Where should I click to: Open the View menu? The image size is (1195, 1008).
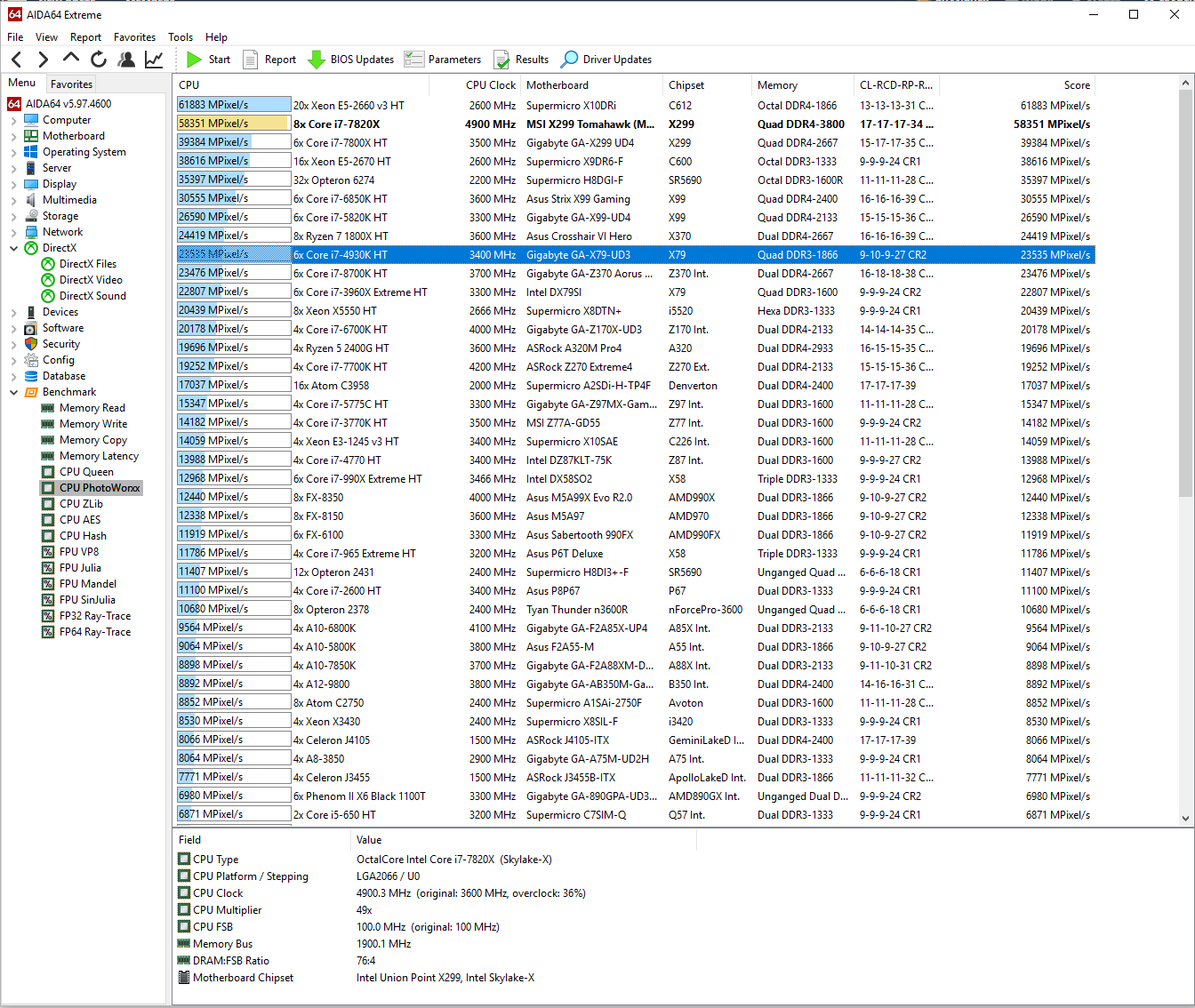46,37
